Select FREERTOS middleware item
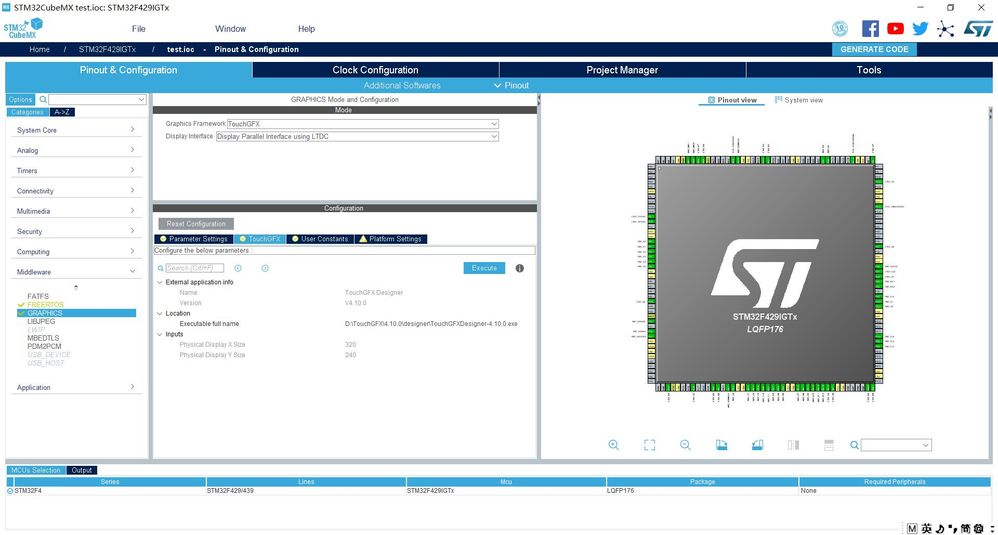 [x=45, y=305]
